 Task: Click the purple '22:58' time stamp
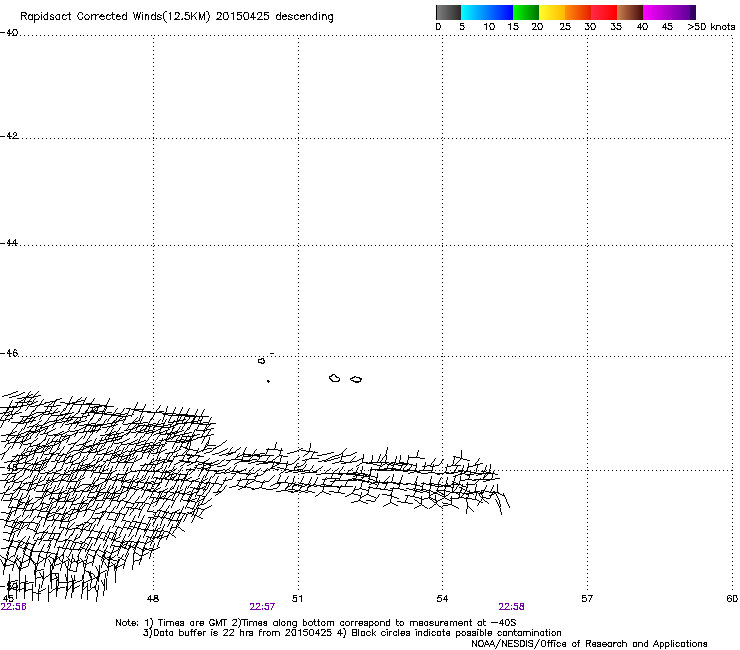pyautogui.click(x=512, y=607)
